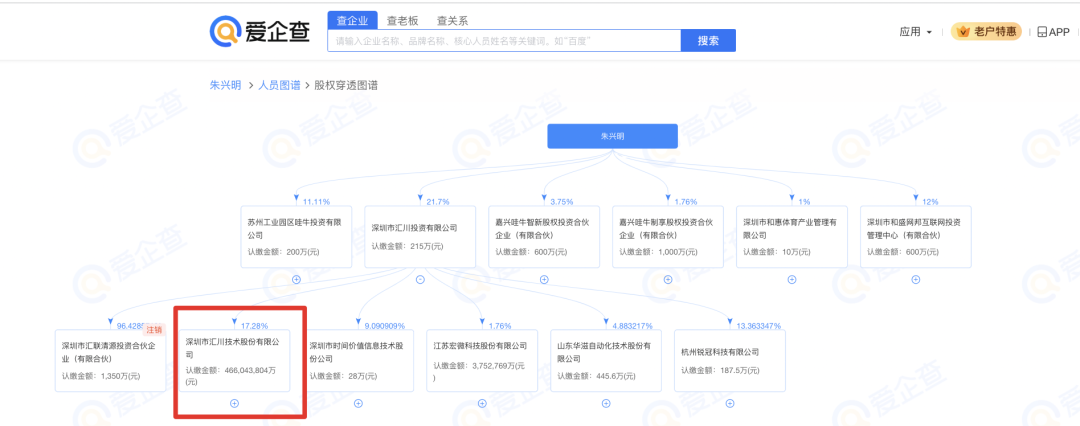Open 嘉兴哇牛制享股权投资合伙企业 node
The image size is (1080, 426).
click(668, 236)
